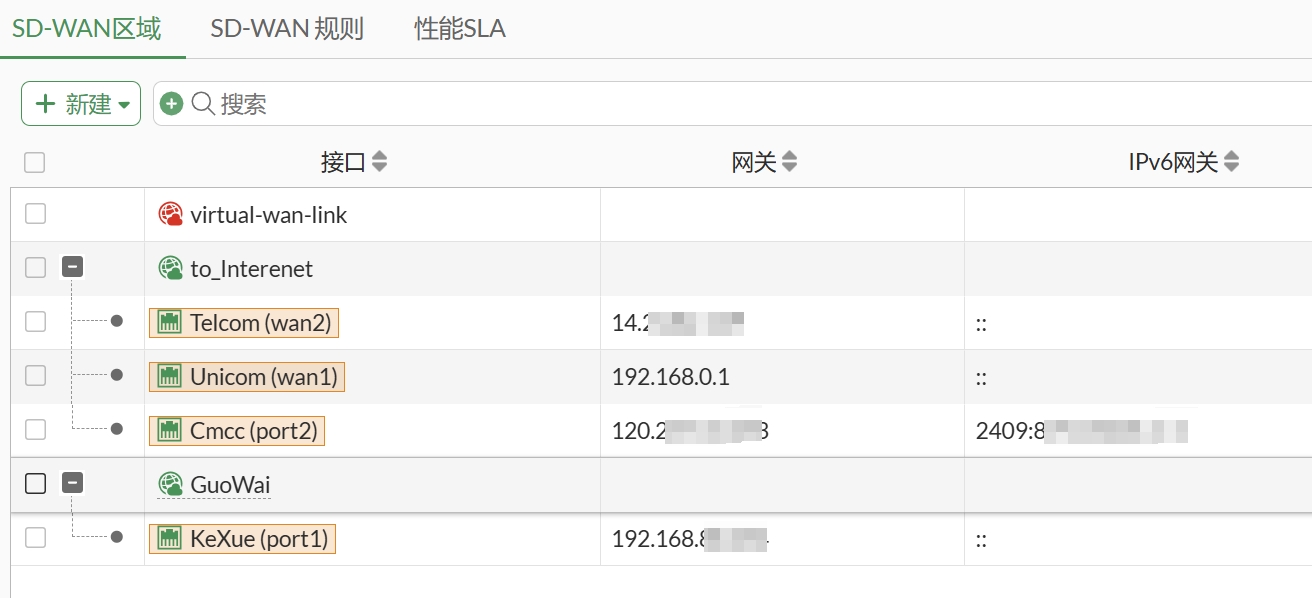Click the Telcom (wan2) interface port icon
This screenshot has height=598, width=1312.
click(x=170, y=322)
